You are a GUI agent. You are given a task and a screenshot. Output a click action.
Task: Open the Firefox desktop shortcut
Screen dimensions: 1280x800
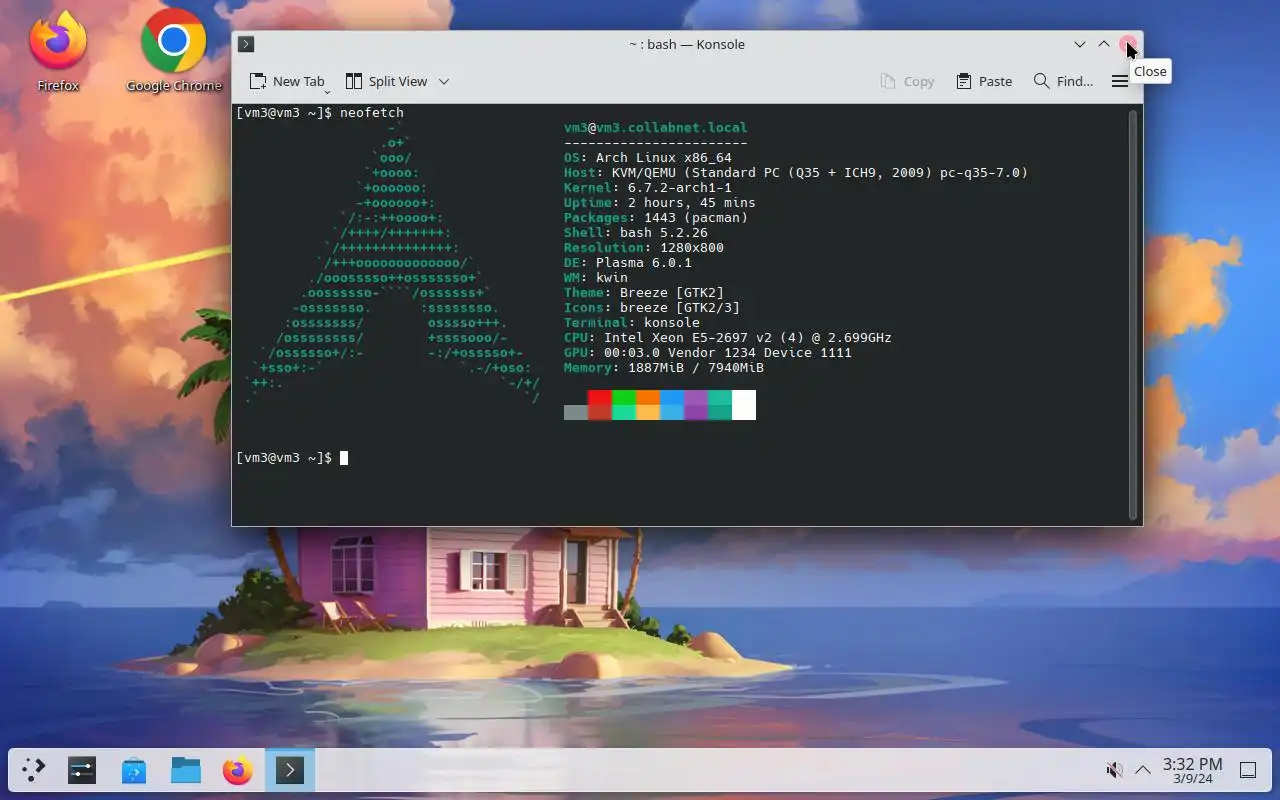58,52
